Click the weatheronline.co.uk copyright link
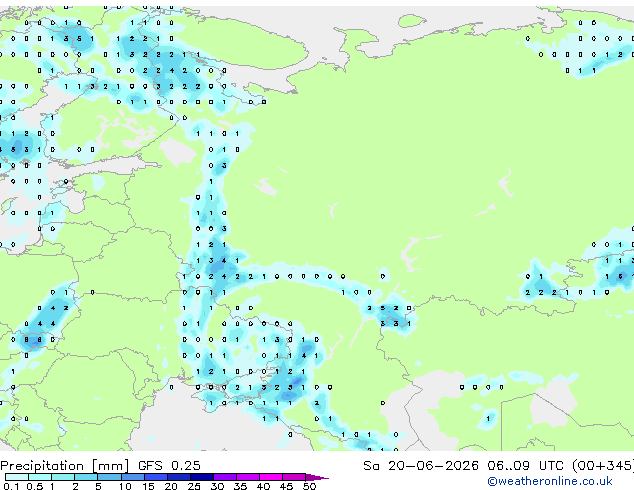This screenshot has height=490, width=634. pyautogui.click(x=550, y=481)
